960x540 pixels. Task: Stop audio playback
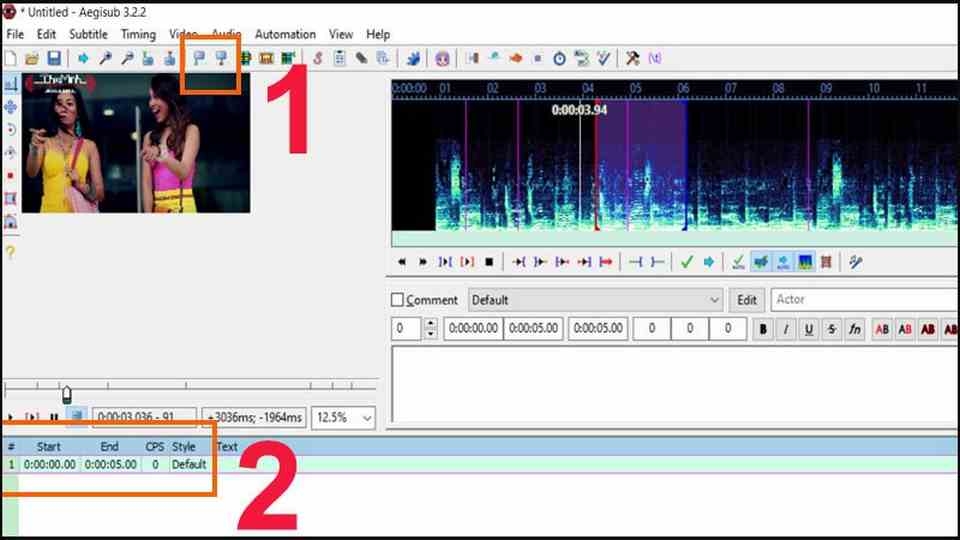489,262
